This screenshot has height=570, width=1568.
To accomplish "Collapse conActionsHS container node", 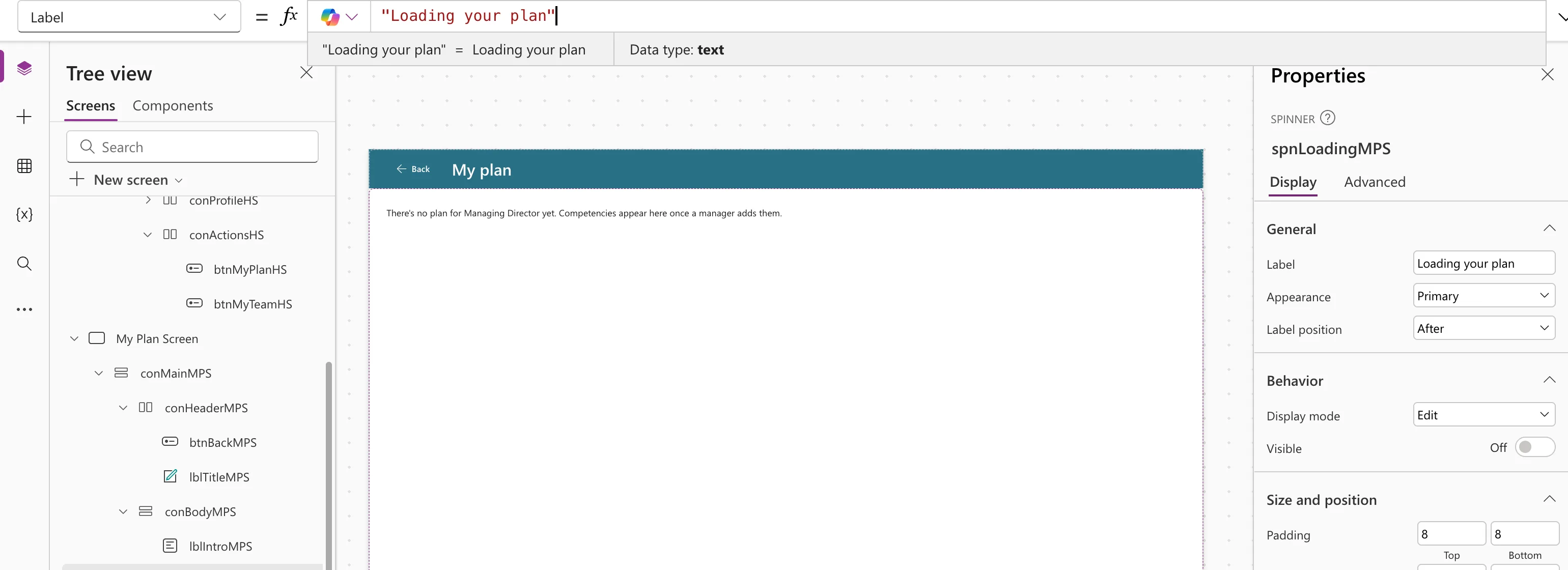I will pos(147,235).
